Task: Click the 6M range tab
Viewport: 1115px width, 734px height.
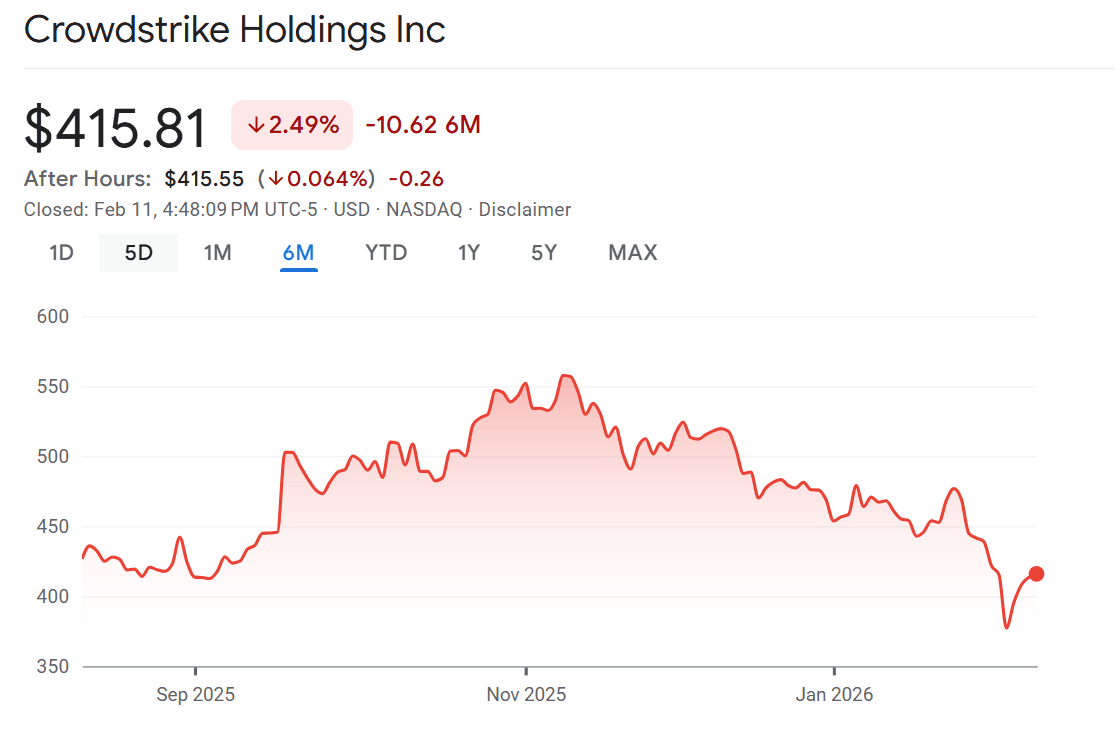Action: [x=298, y=253]
